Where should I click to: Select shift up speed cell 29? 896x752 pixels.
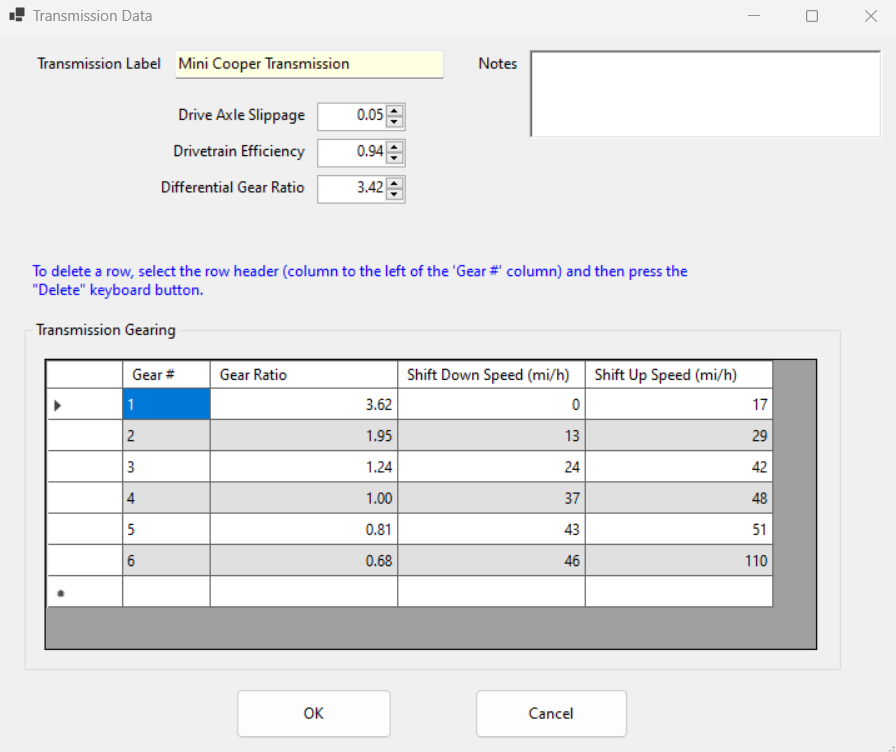pos(679,435)
